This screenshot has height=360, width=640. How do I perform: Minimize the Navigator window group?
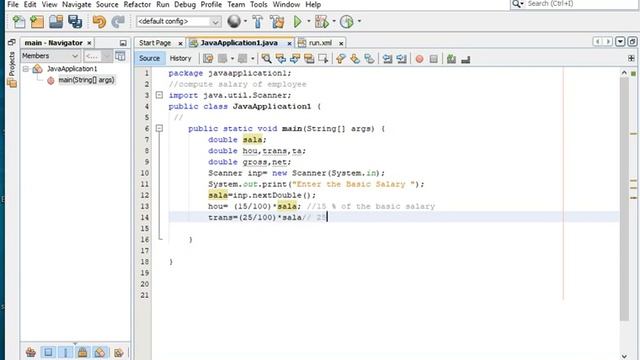[x=123, y=43]
